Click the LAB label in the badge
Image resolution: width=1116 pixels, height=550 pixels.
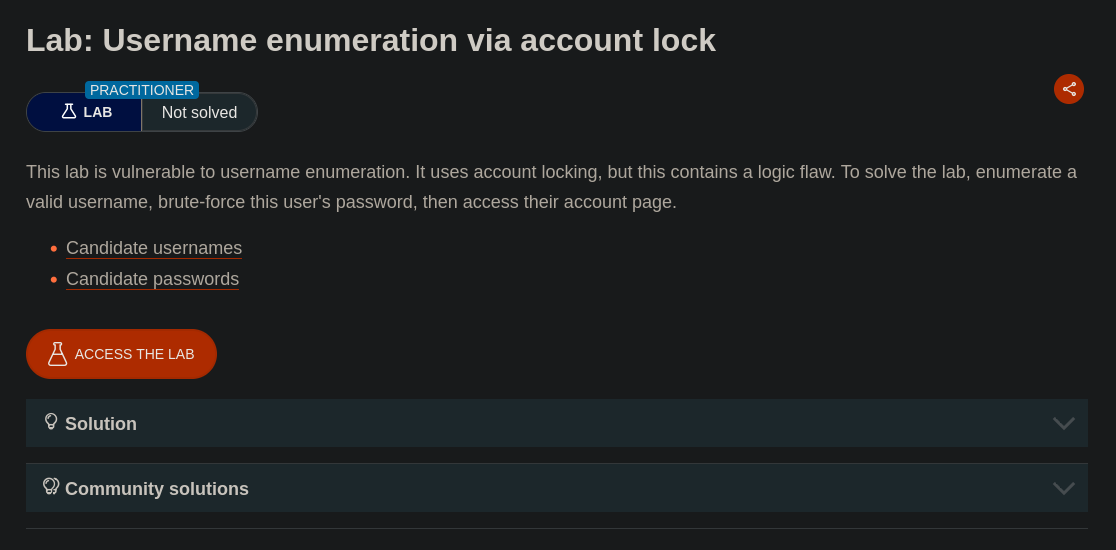[98, 112]
